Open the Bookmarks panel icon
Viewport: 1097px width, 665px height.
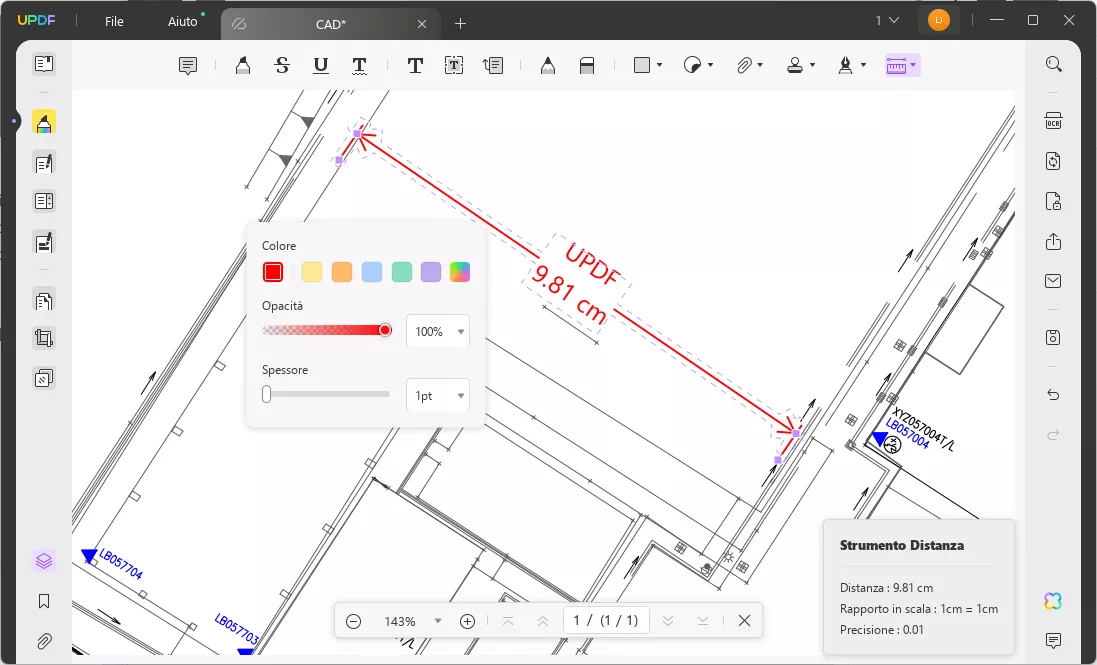coord(44,601)
